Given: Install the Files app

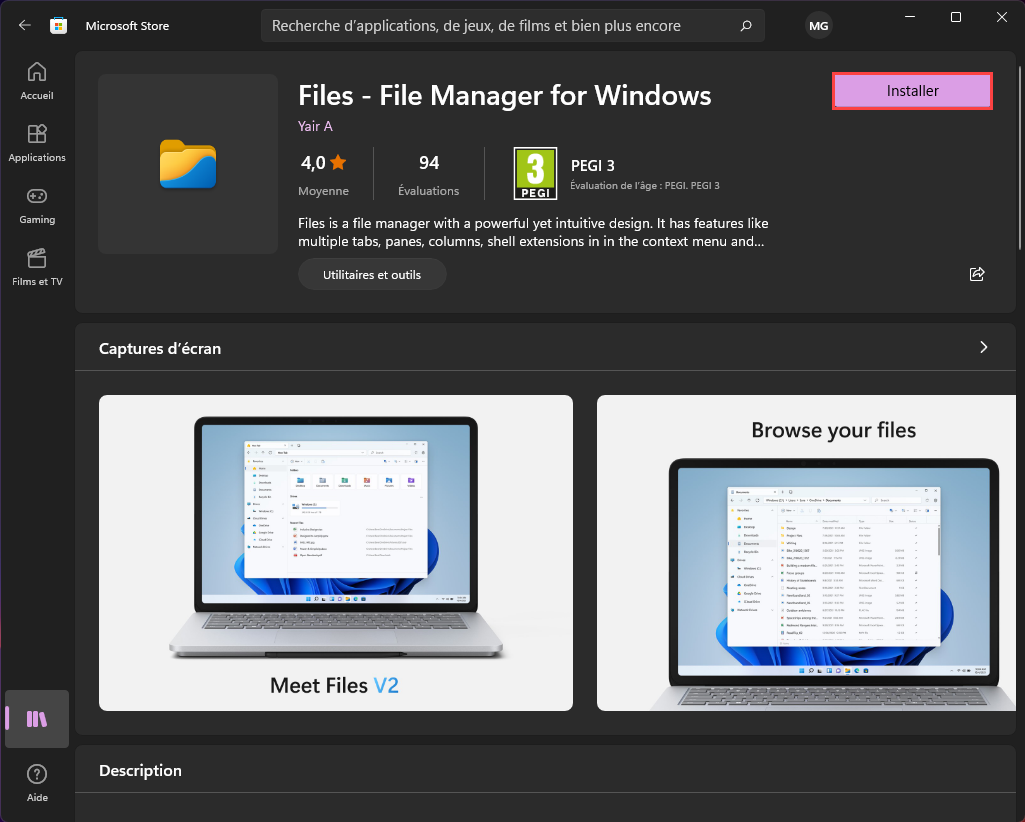Looking at the screenshot, I should pos(913,91).
